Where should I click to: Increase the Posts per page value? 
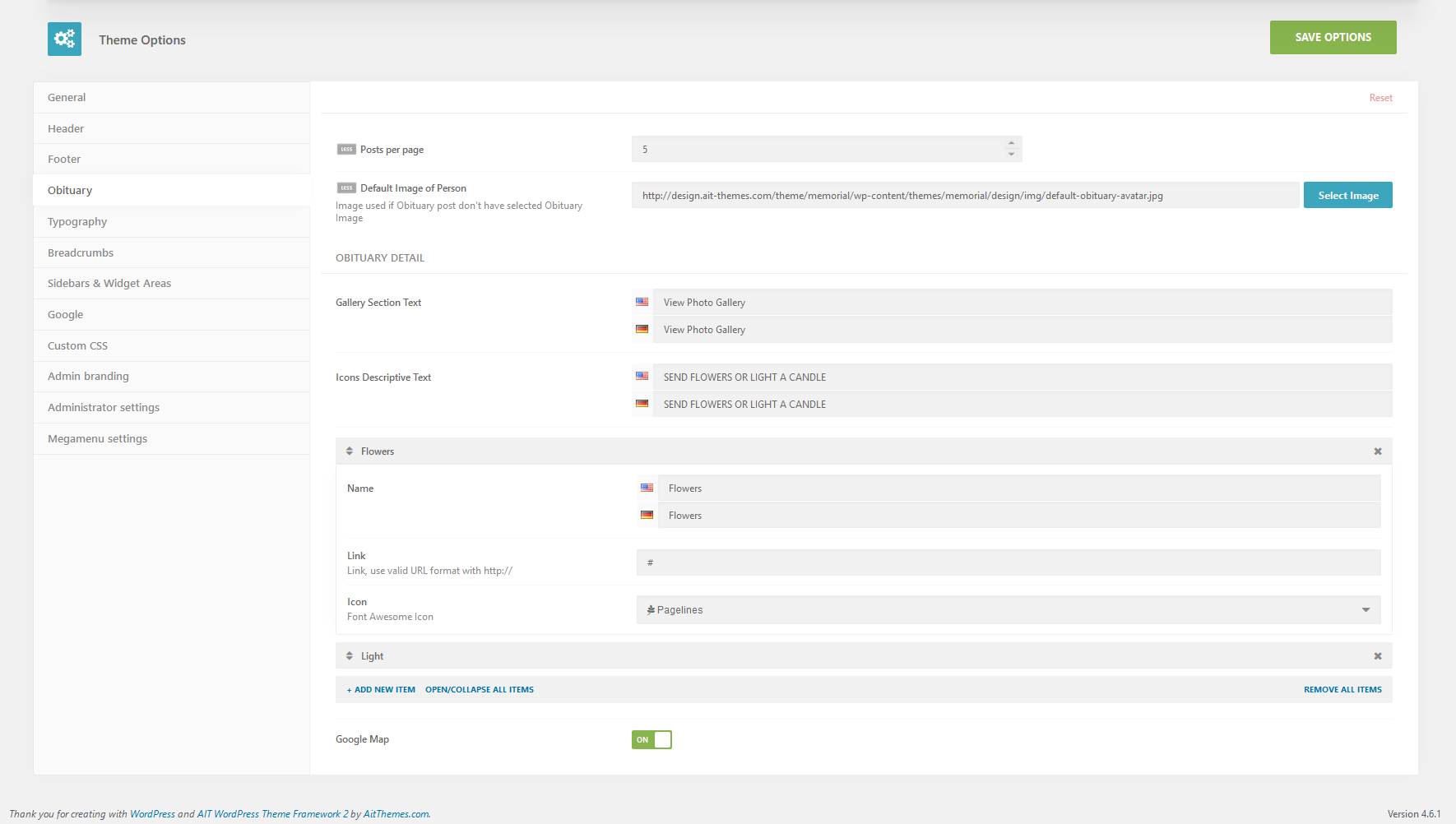point(1011,143)
